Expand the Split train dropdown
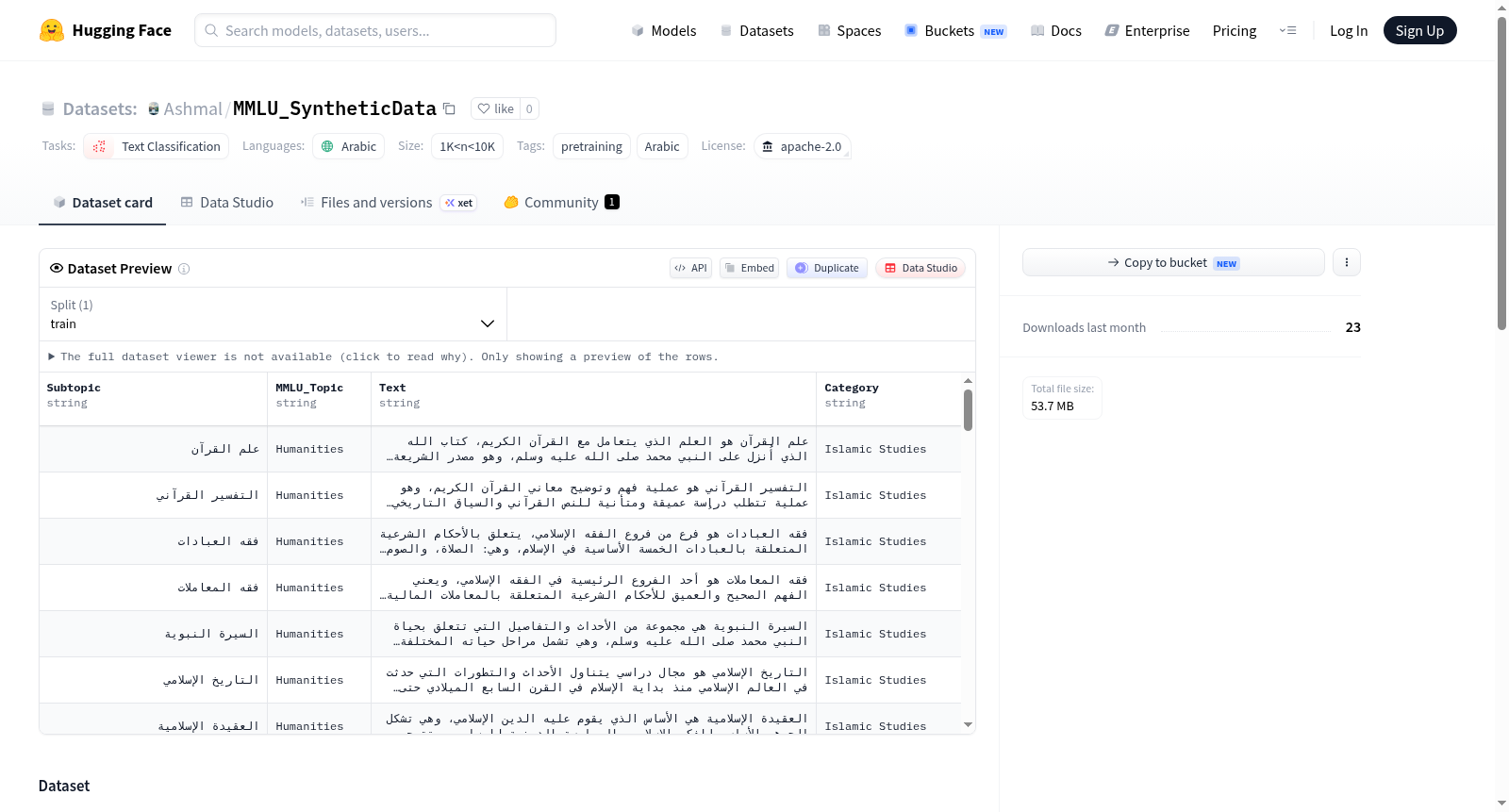1509x812 pixels. pos(273,314)
